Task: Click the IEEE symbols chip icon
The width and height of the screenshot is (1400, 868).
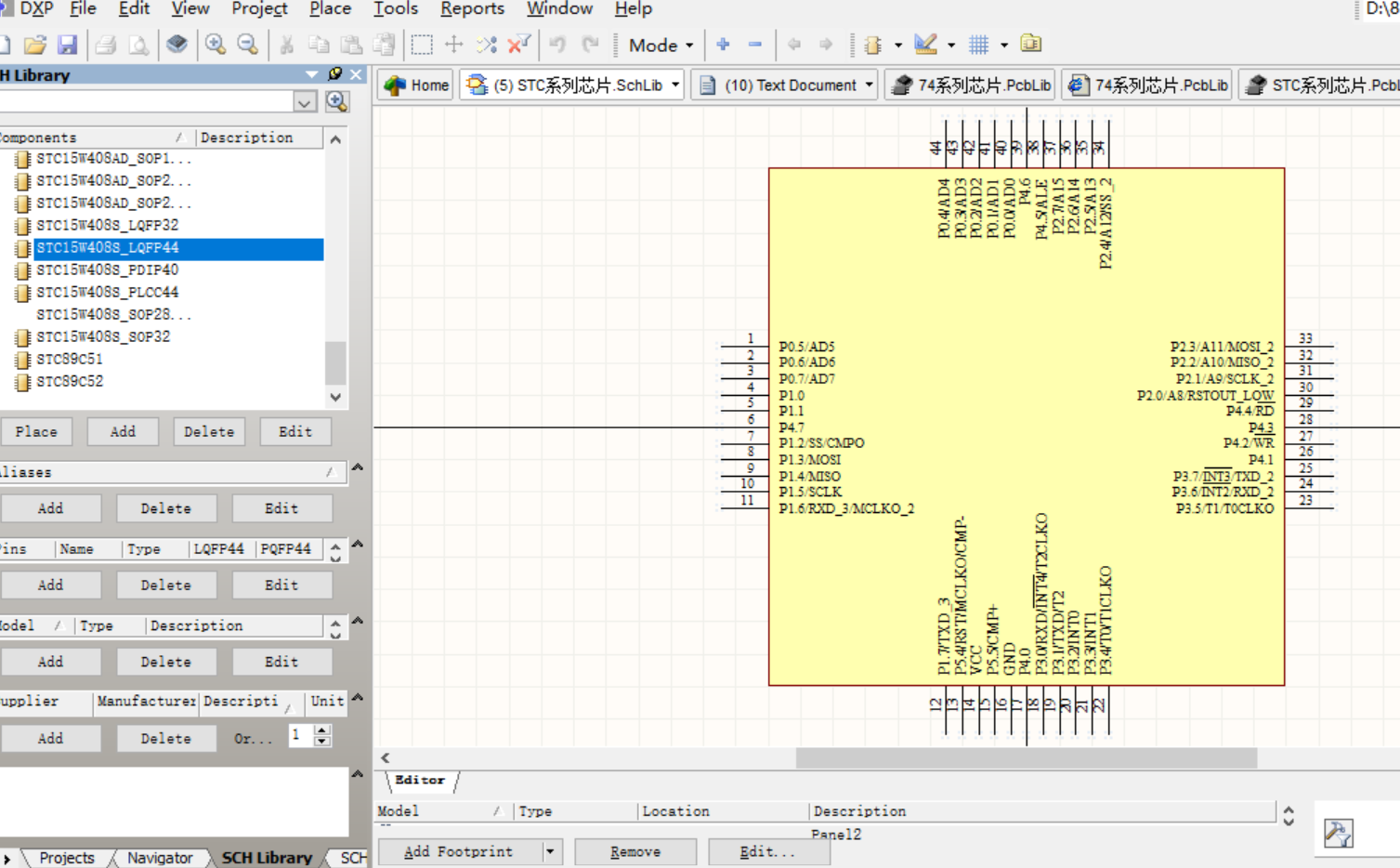Action: 872,45
